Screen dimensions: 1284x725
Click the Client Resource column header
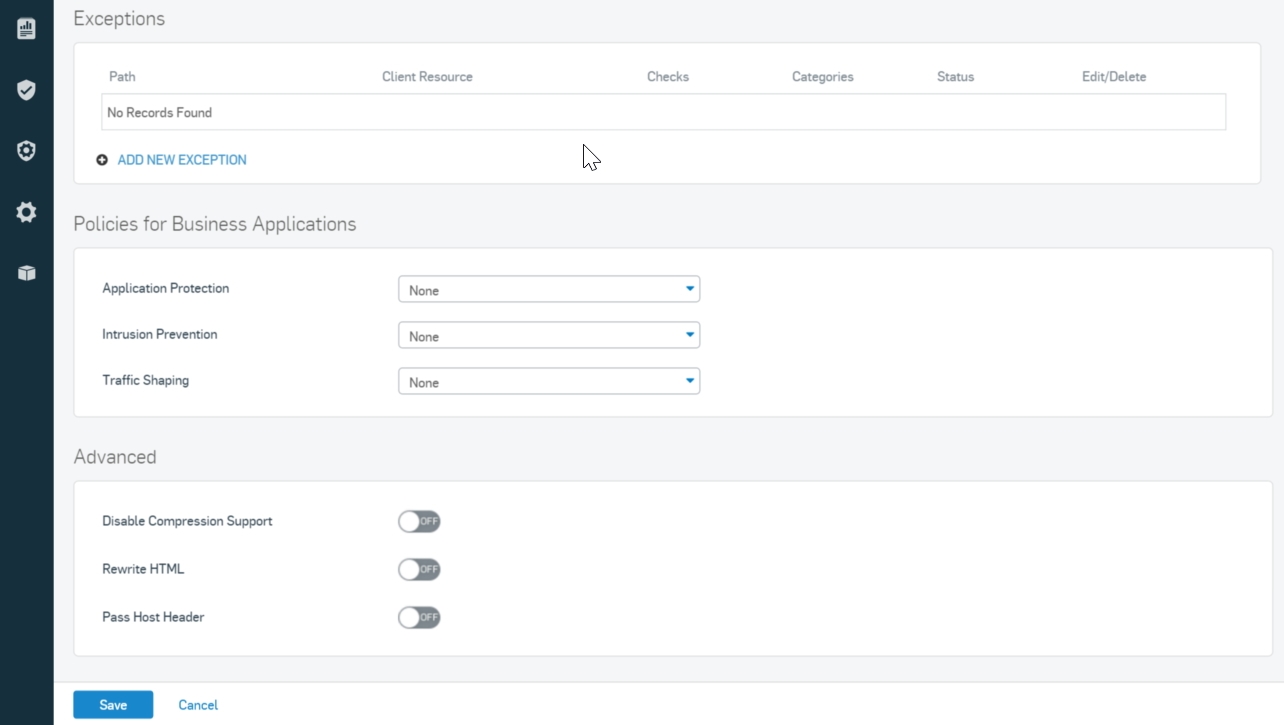point(427,77)
